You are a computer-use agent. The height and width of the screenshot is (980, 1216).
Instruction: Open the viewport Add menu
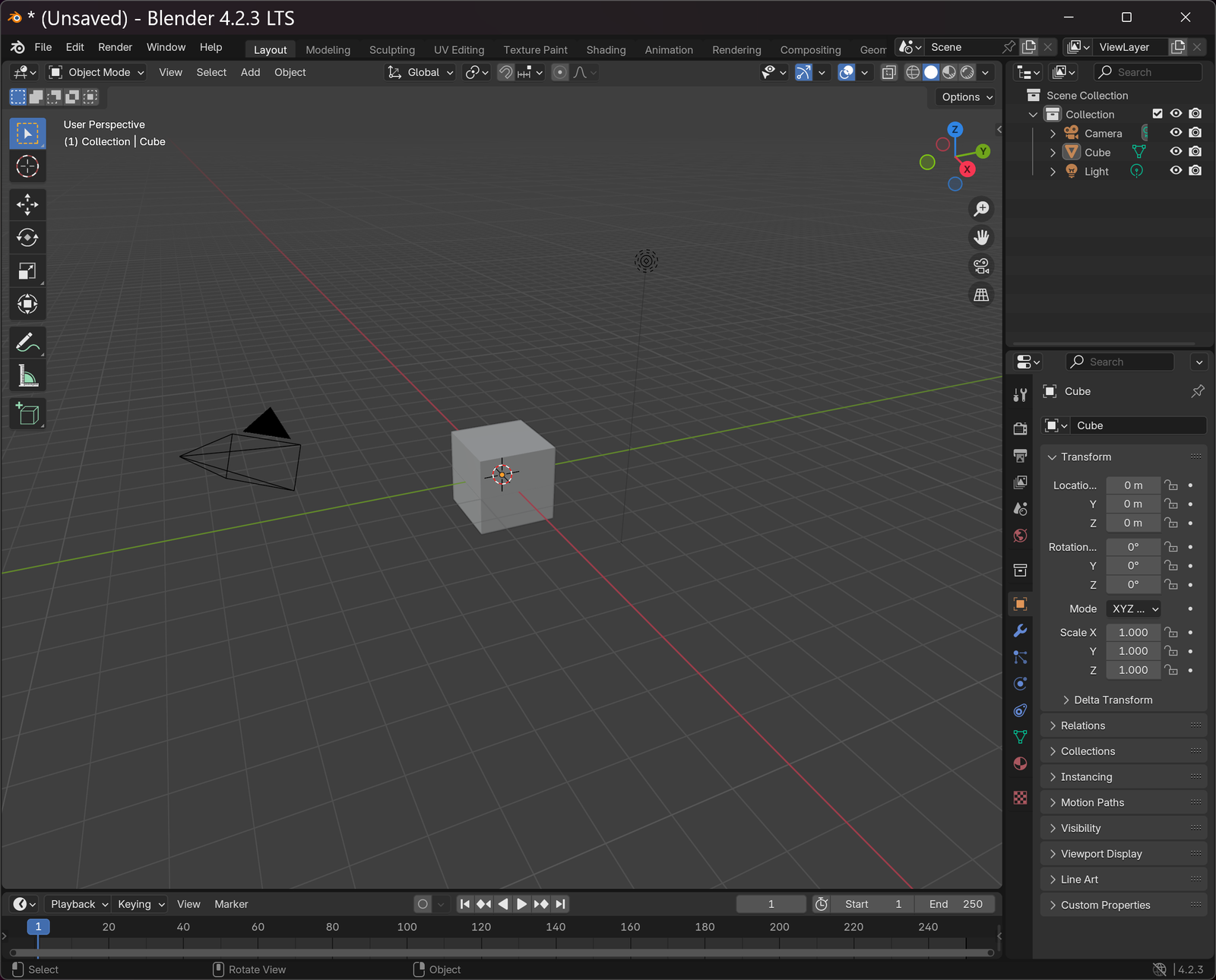click(x=250, y=72)
